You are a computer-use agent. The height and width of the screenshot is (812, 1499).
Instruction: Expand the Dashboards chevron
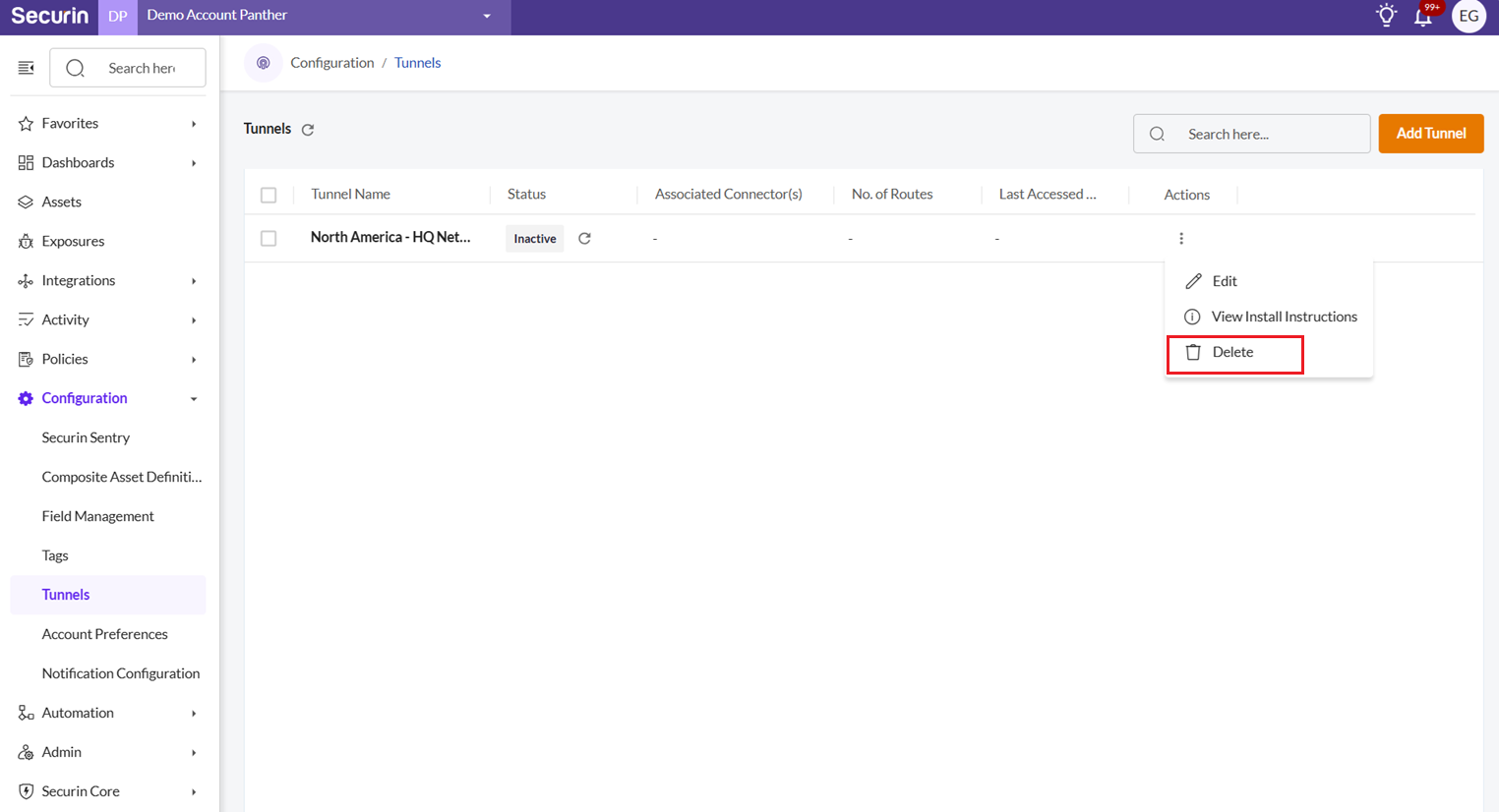[x=194, y=163]
